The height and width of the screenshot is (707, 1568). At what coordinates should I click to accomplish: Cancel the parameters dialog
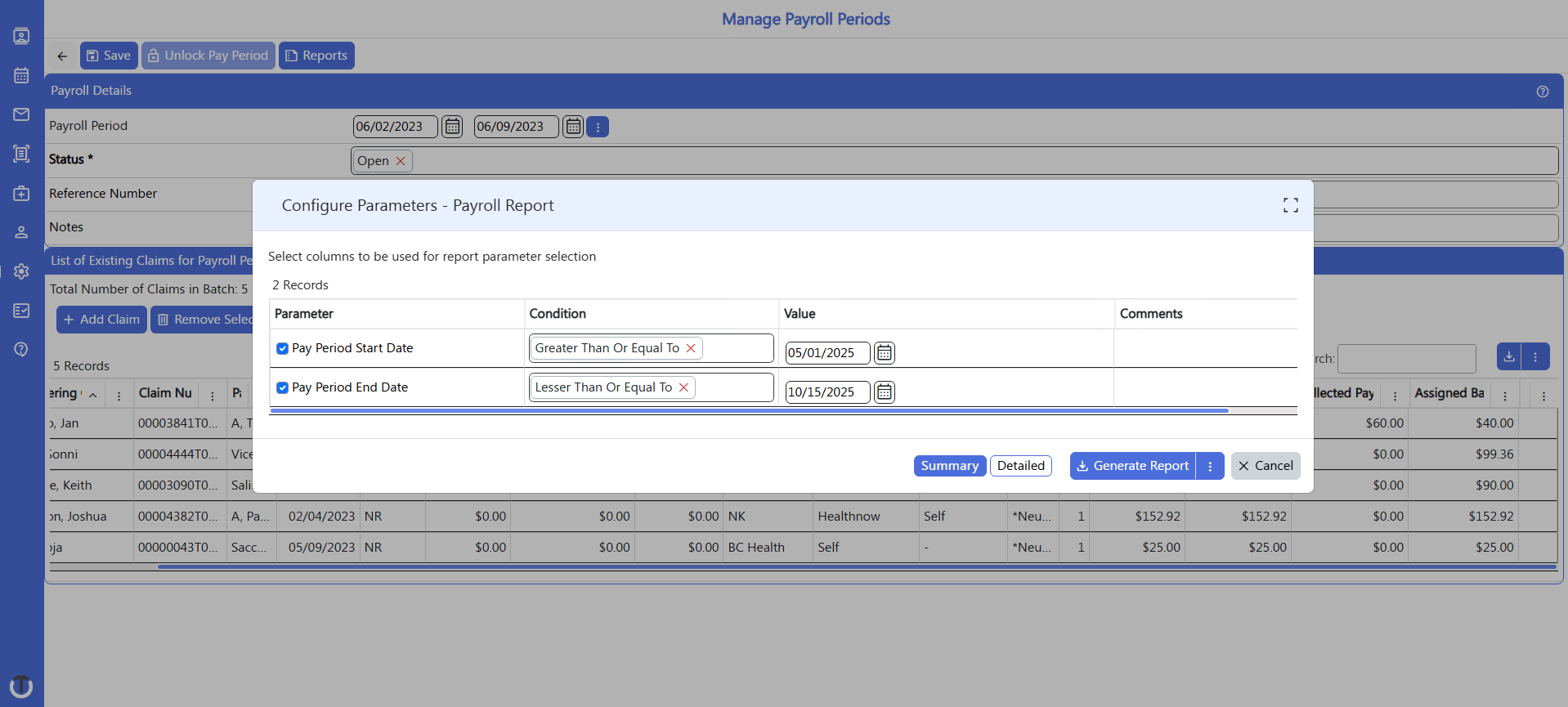1266,466
